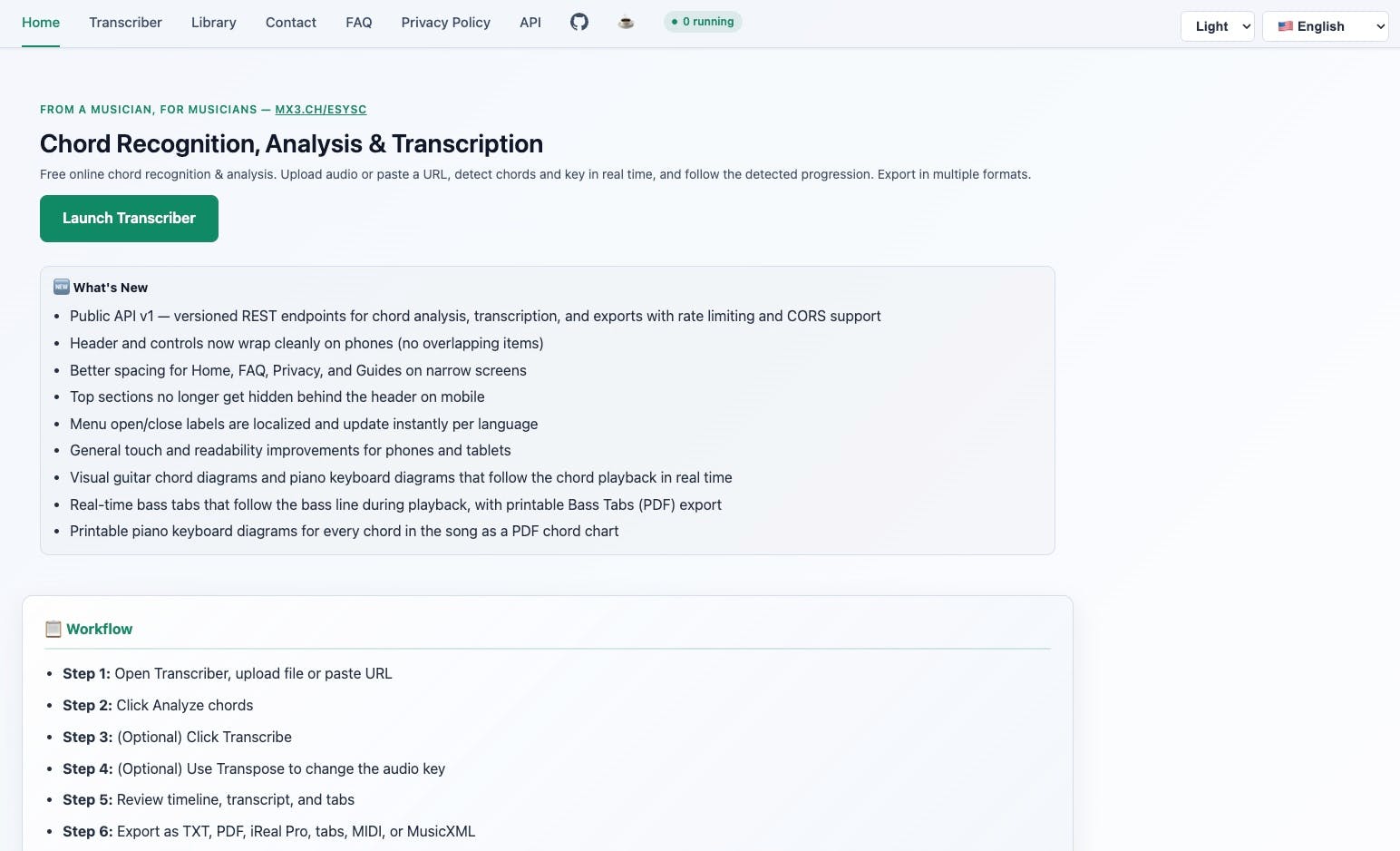The width and height of the screenshot is (1400, 851).
Task: Open the GitHub icon link
Action: pos(579,22)
